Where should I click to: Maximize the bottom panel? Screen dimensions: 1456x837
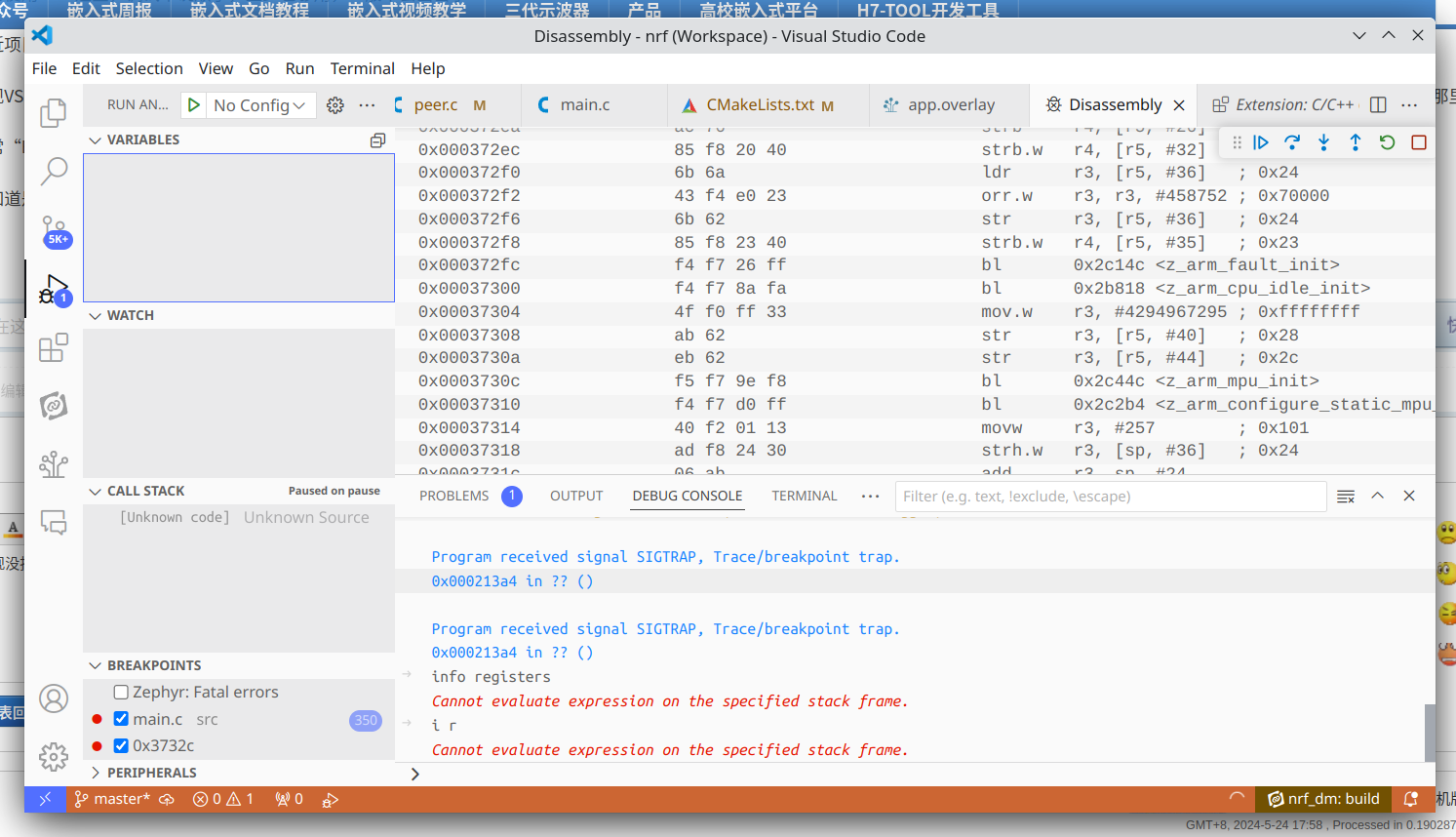coord(1378,496)
